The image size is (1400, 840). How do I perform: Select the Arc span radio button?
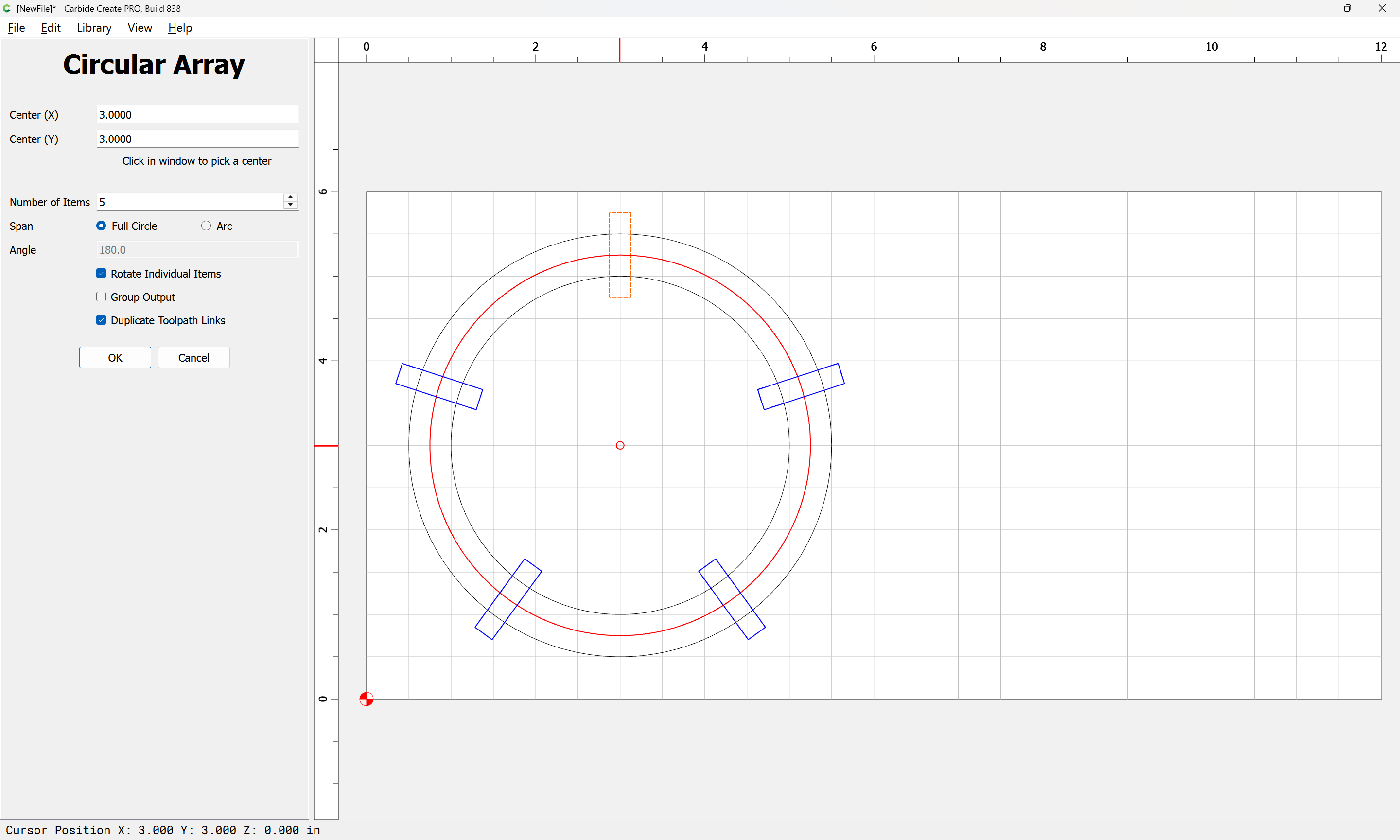(x=206, y=226)
